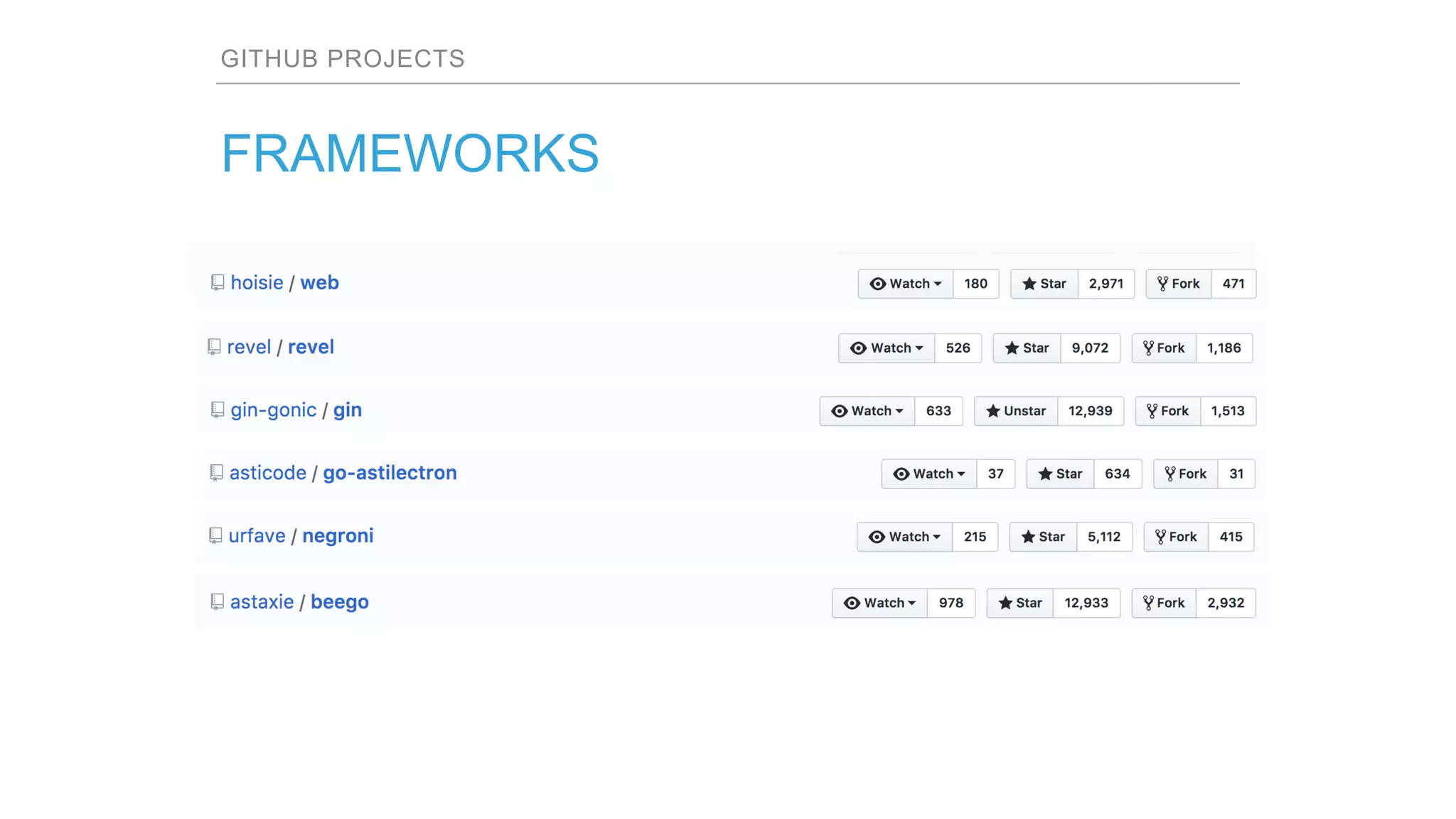Image resolution: width=1456 pixels, height=819 pixels.
Task: Click the repo icon beside hoisie / web
Action: click(218, 283)
